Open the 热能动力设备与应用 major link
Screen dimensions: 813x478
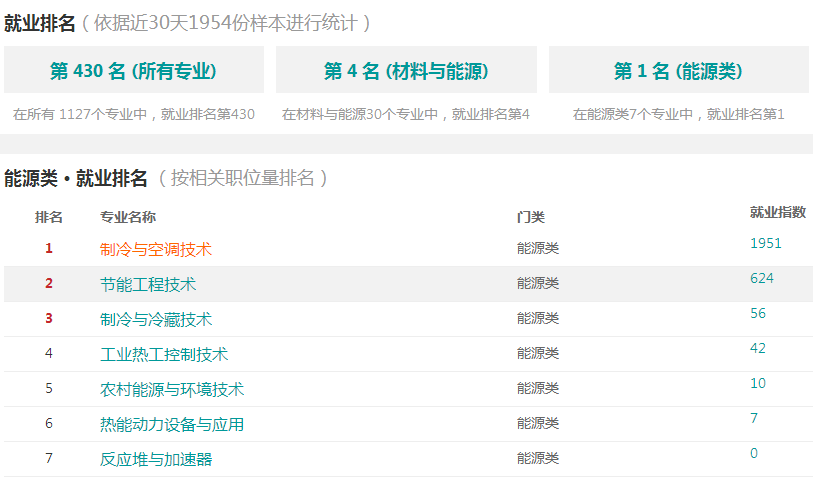pos(172,424)
